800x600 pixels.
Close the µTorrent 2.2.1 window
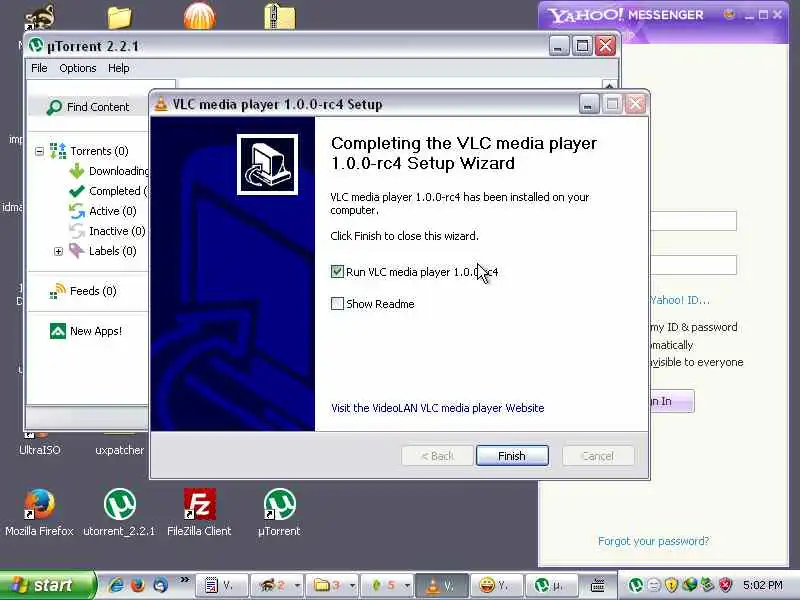point(606,46)
